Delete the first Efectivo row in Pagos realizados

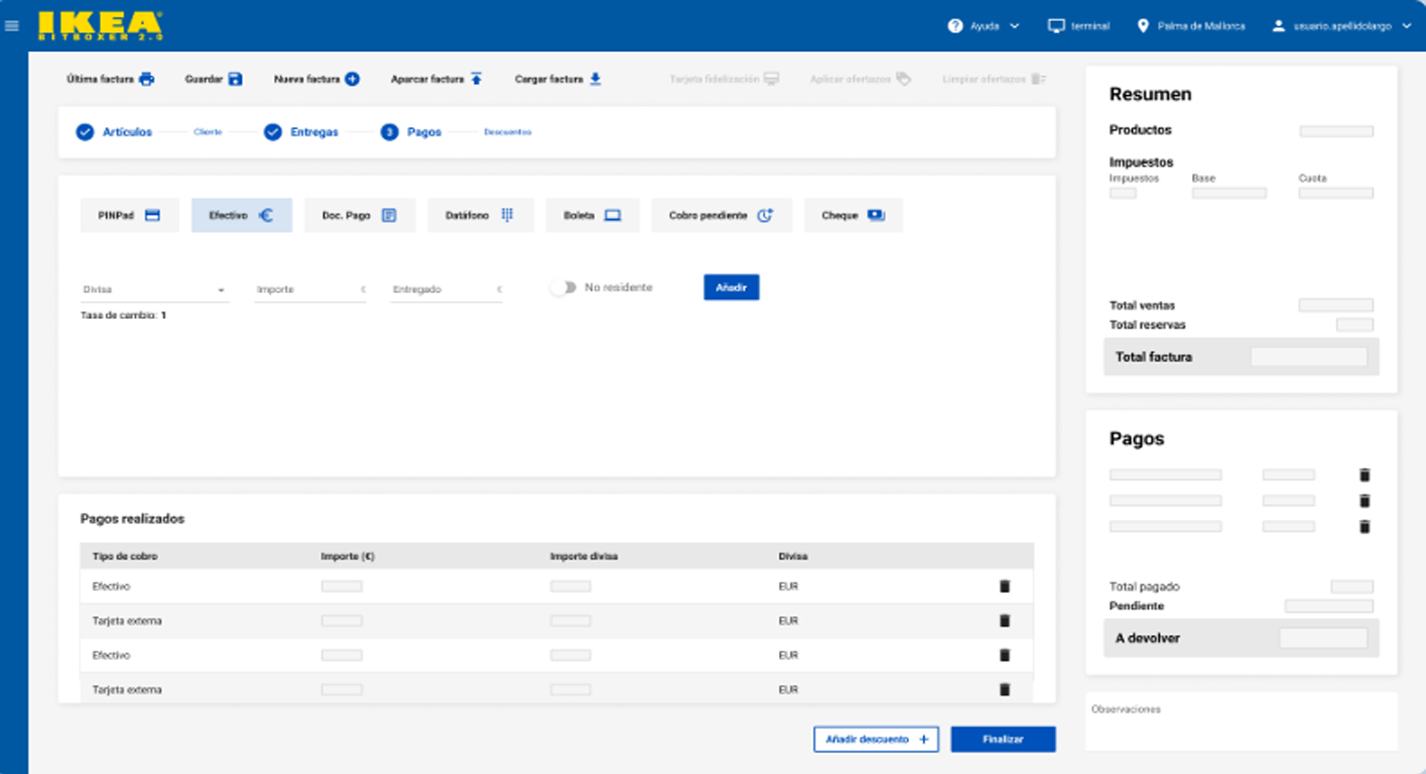(1005, 587)
